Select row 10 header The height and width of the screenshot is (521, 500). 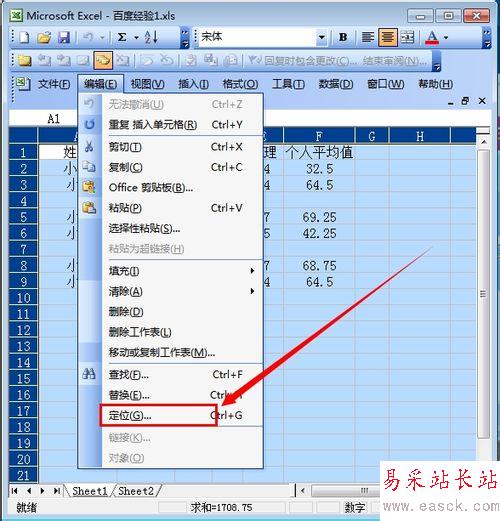click(x=23, y=298)
